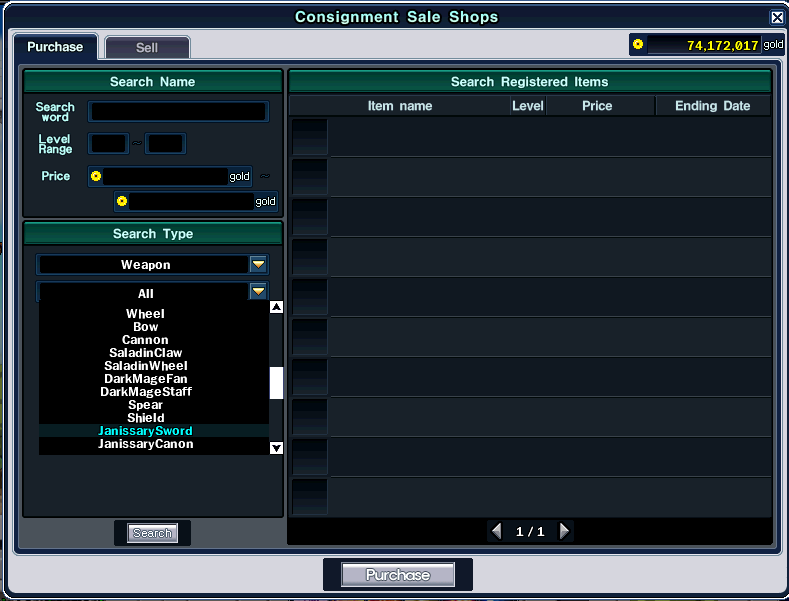Select the Purchase tab
The width and height of the screenshot is (789, 601).
[x=55, y=47]
